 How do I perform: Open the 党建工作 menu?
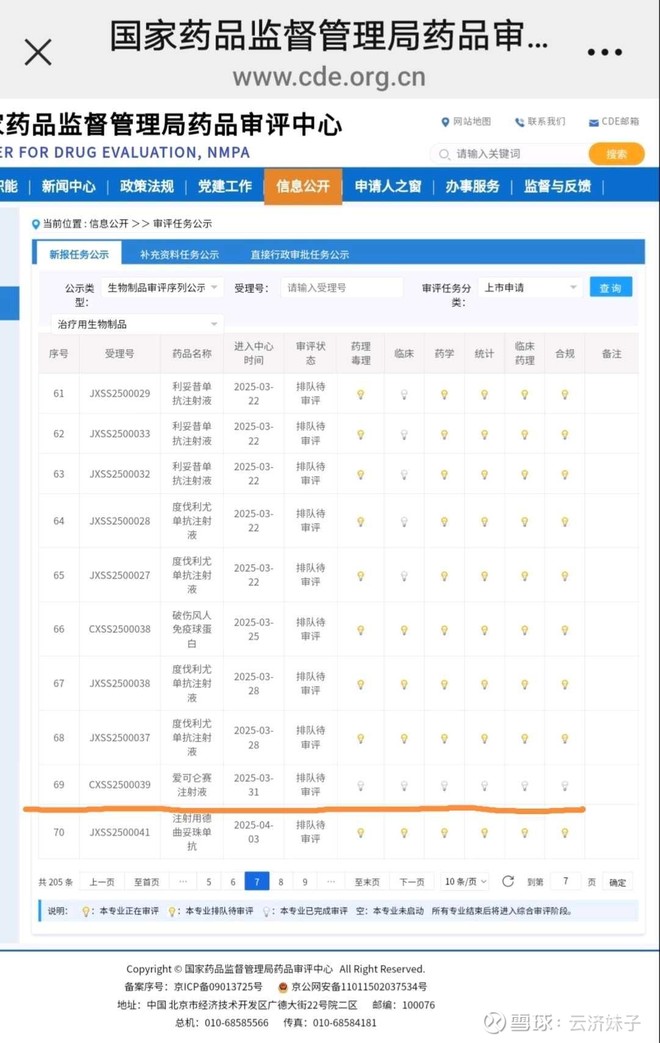pyautogui.click(x=225, y=186)
